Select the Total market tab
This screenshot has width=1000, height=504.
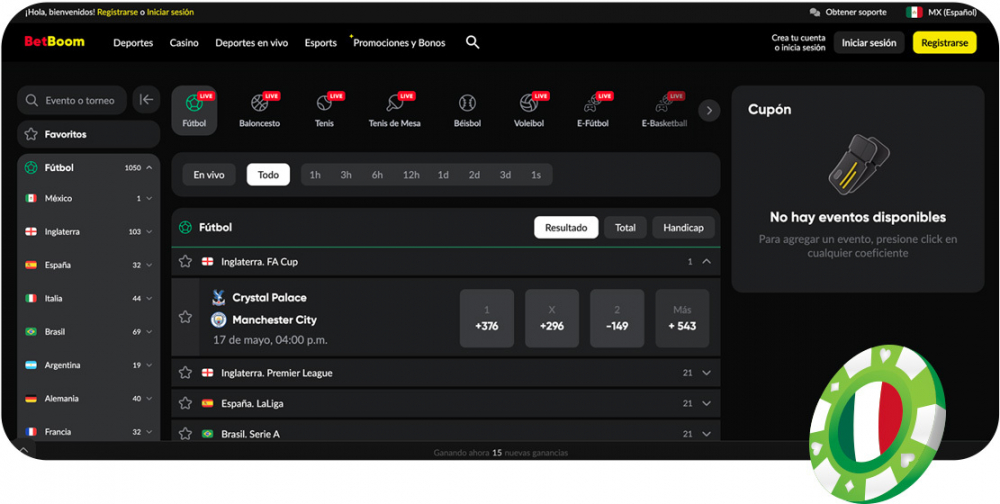tap(625, 228)
